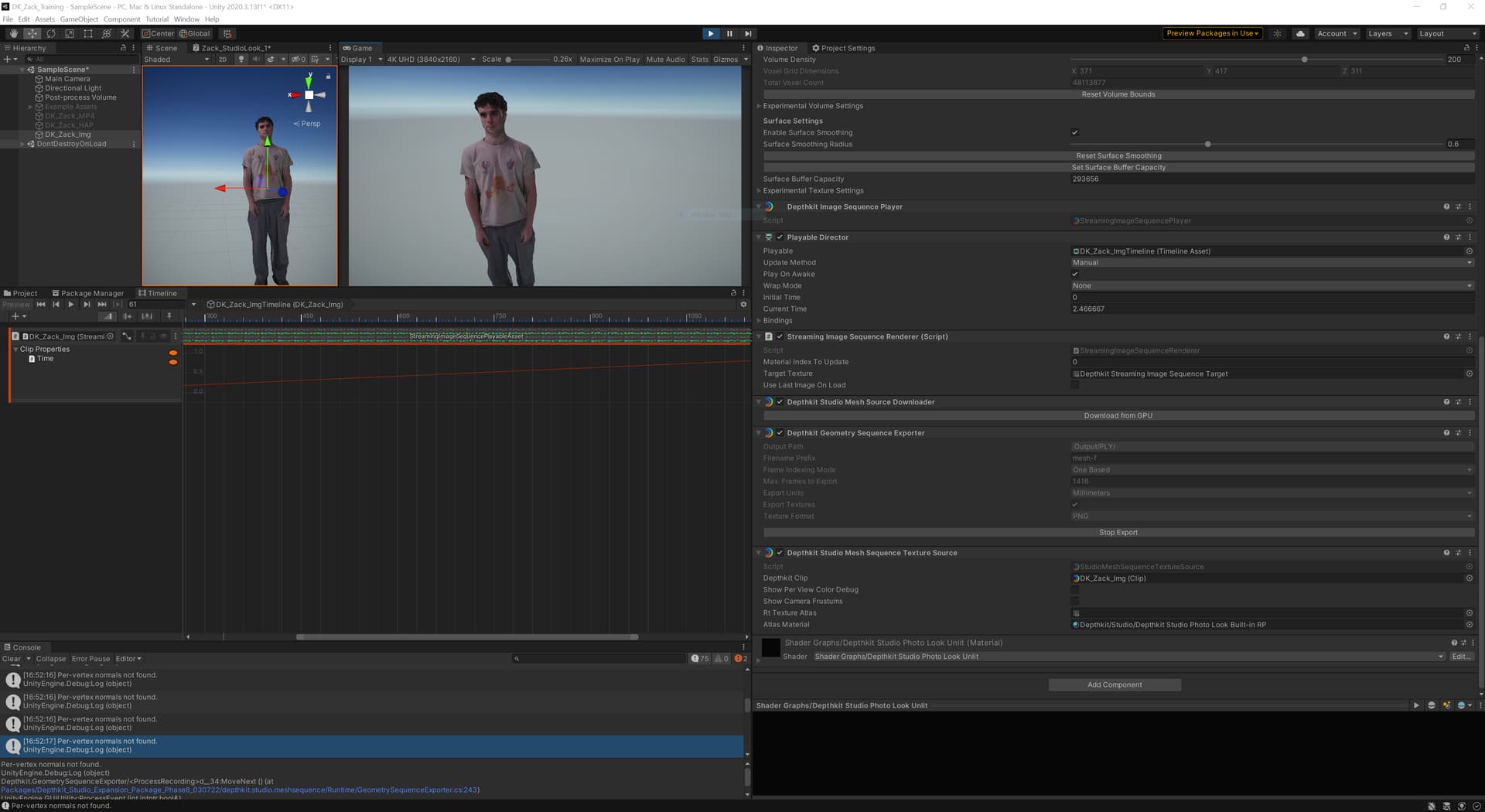Click the Add Component button
The width and height of the screenshot is (1485, 812).
pyautogui.click(x=1114, y=685)
